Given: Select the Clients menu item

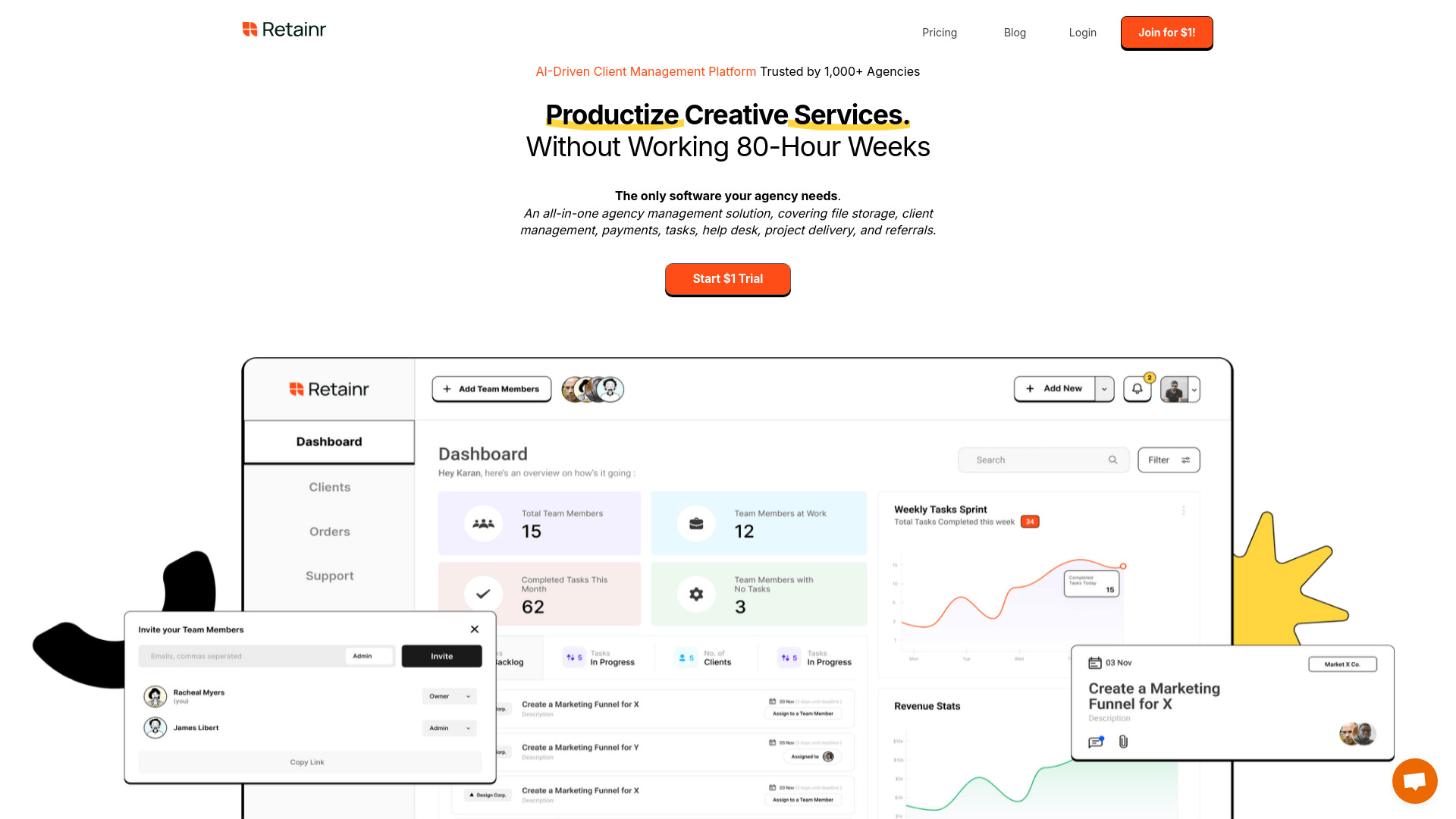Looking at the screenshot, I should [329, 486].
